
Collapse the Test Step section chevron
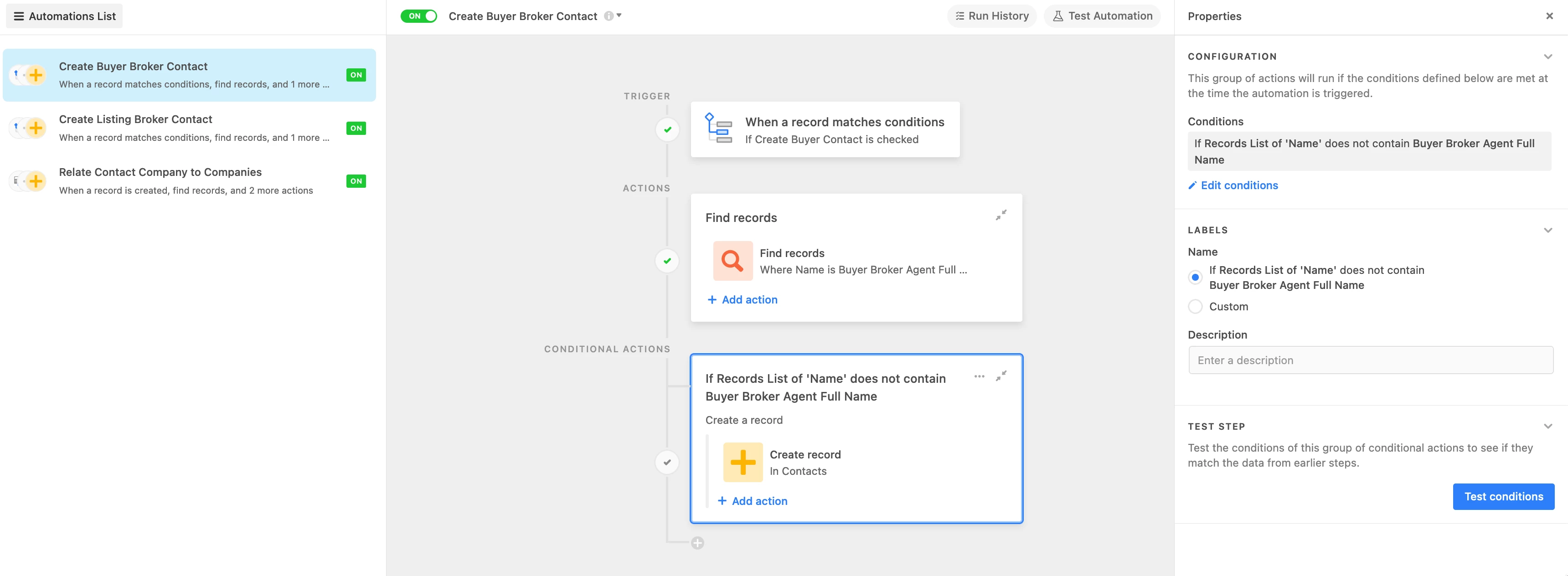pos(1547,427)
